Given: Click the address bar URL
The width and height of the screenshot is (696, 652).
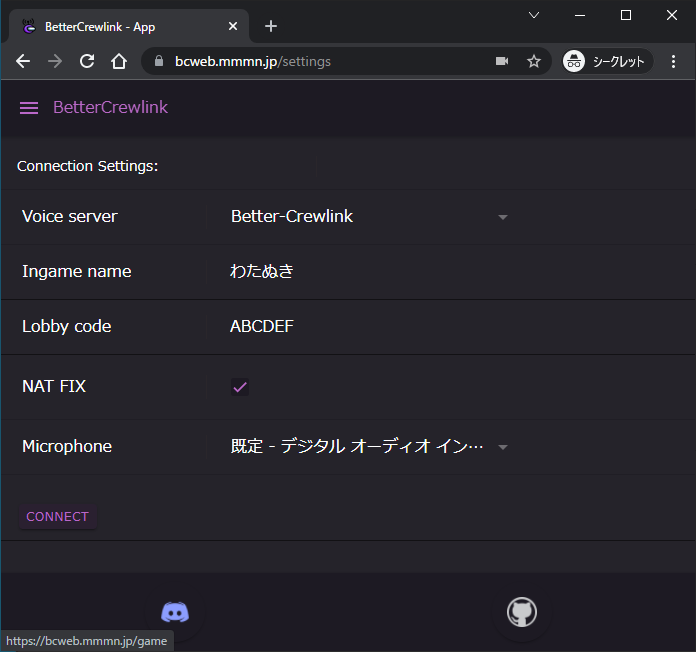Looking at the screenshot, I should pos(253,61).
